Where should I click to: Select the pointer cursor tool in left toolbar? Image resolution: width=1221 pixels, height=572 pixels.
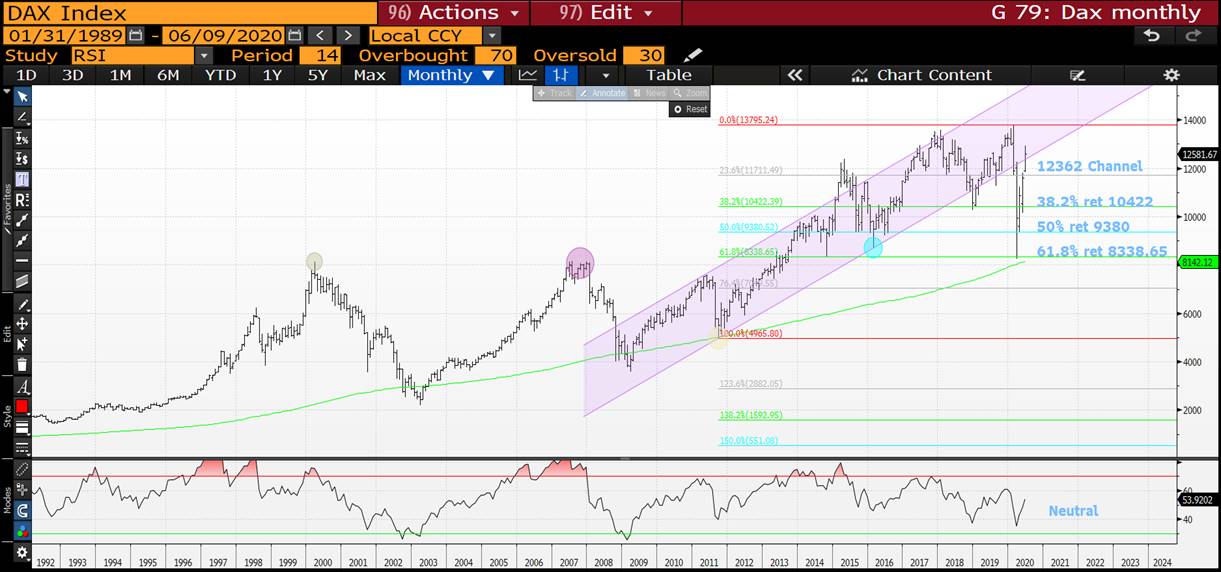pyautogui.click(x=22, y=97)
